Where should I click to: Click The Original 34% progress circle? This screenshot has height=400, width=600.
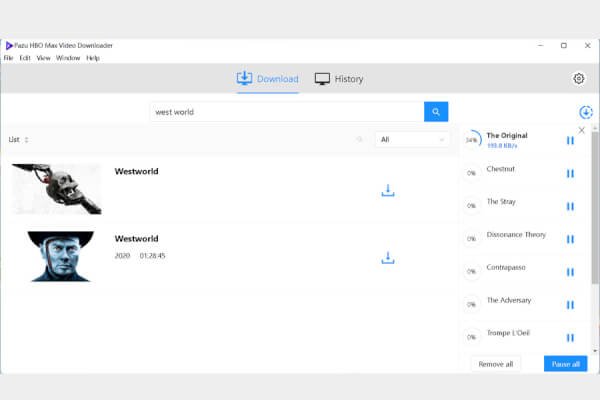point(471,141)
